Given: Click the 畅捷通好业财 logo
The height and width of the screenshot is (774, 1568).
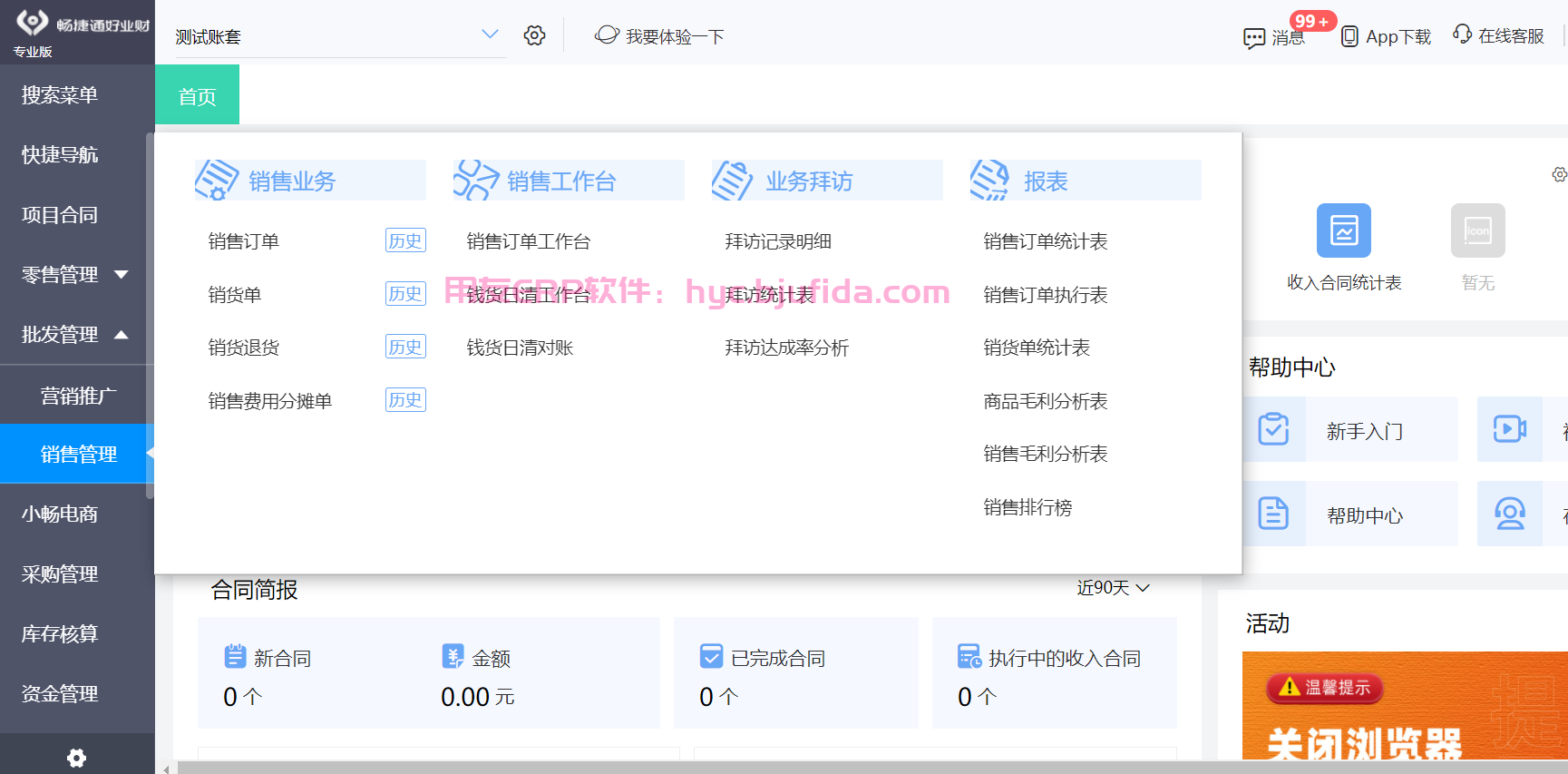Looking at the screenshot, I should (83, 24).
